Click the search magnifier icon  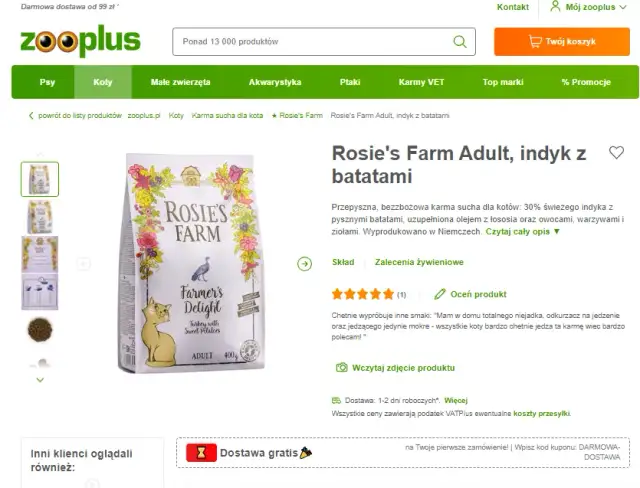click(x=460, y=42)
